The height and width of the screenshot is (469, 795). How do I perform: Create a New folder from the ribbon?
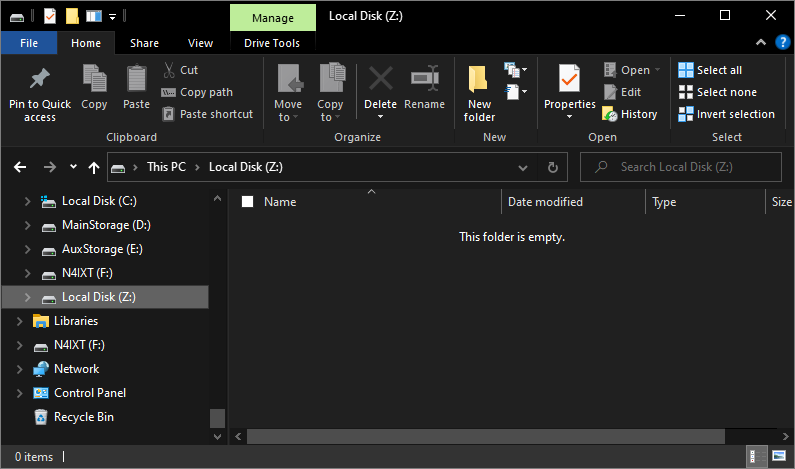[x=479, y=80]
